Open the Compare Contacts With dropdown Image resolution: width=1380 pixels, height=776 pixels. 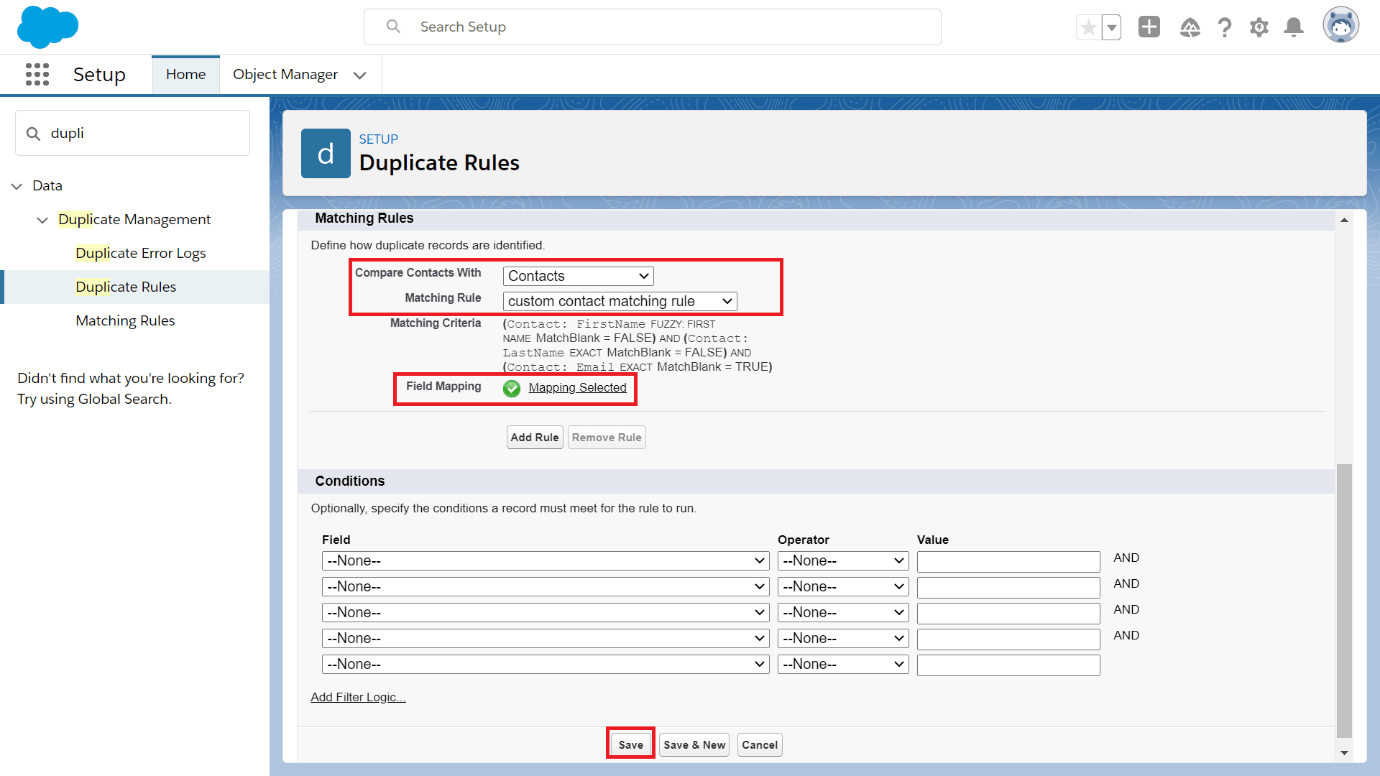click(578, 276)
